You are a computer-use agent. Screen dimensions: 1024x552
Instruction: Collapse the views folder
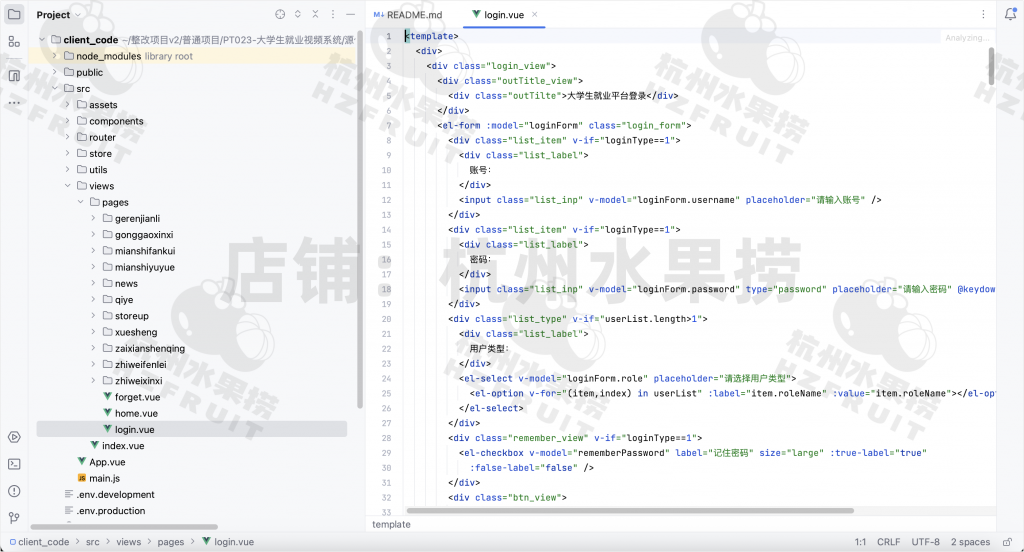(x=68, y=186)
